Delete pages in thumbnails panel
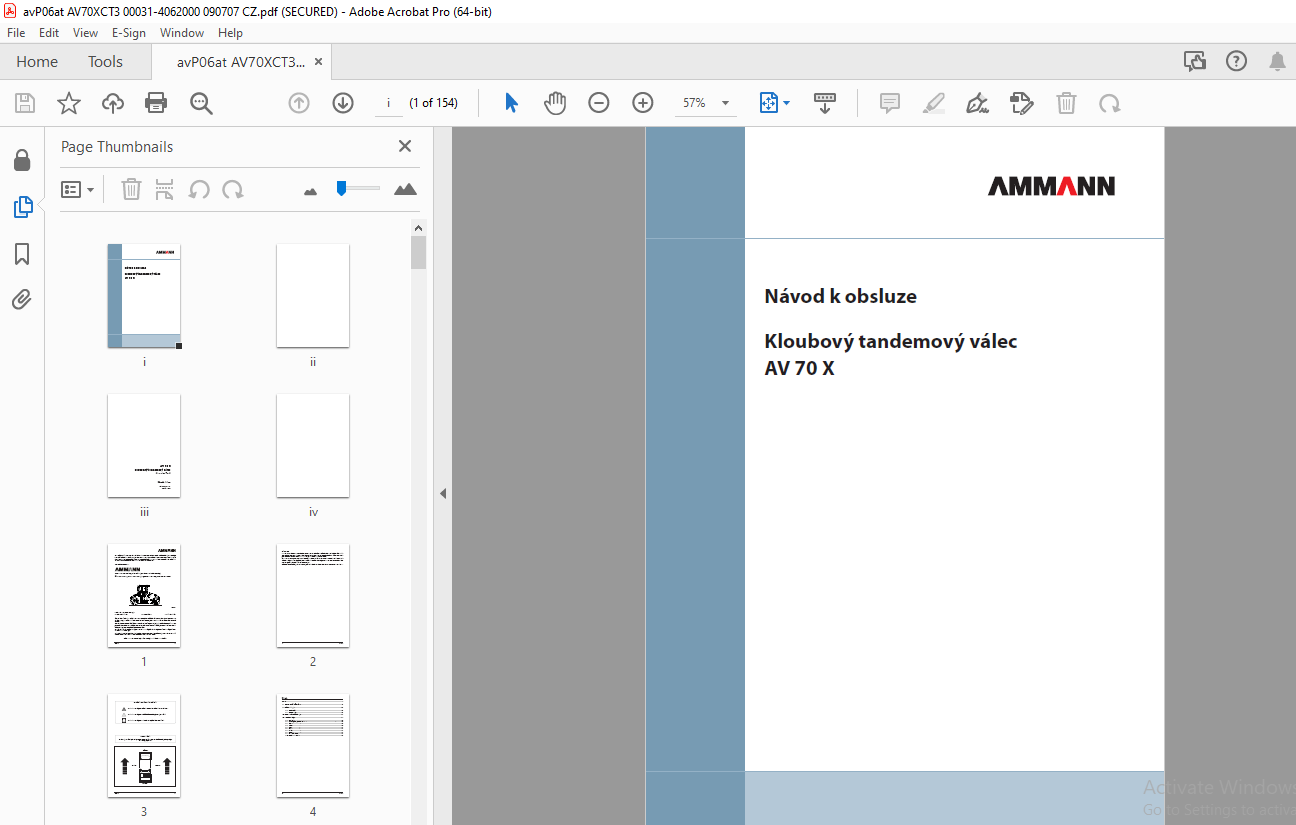 pos(131,189)
